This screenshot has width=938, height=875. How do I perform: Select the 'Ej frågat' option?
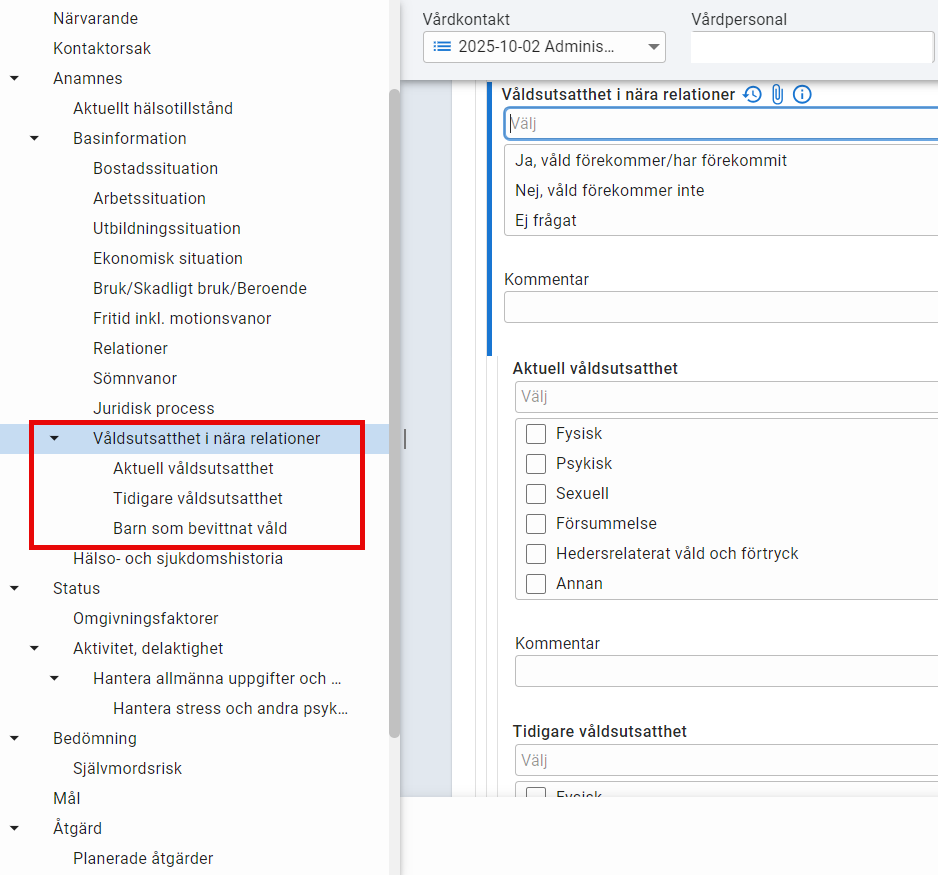tap(546, 220)
